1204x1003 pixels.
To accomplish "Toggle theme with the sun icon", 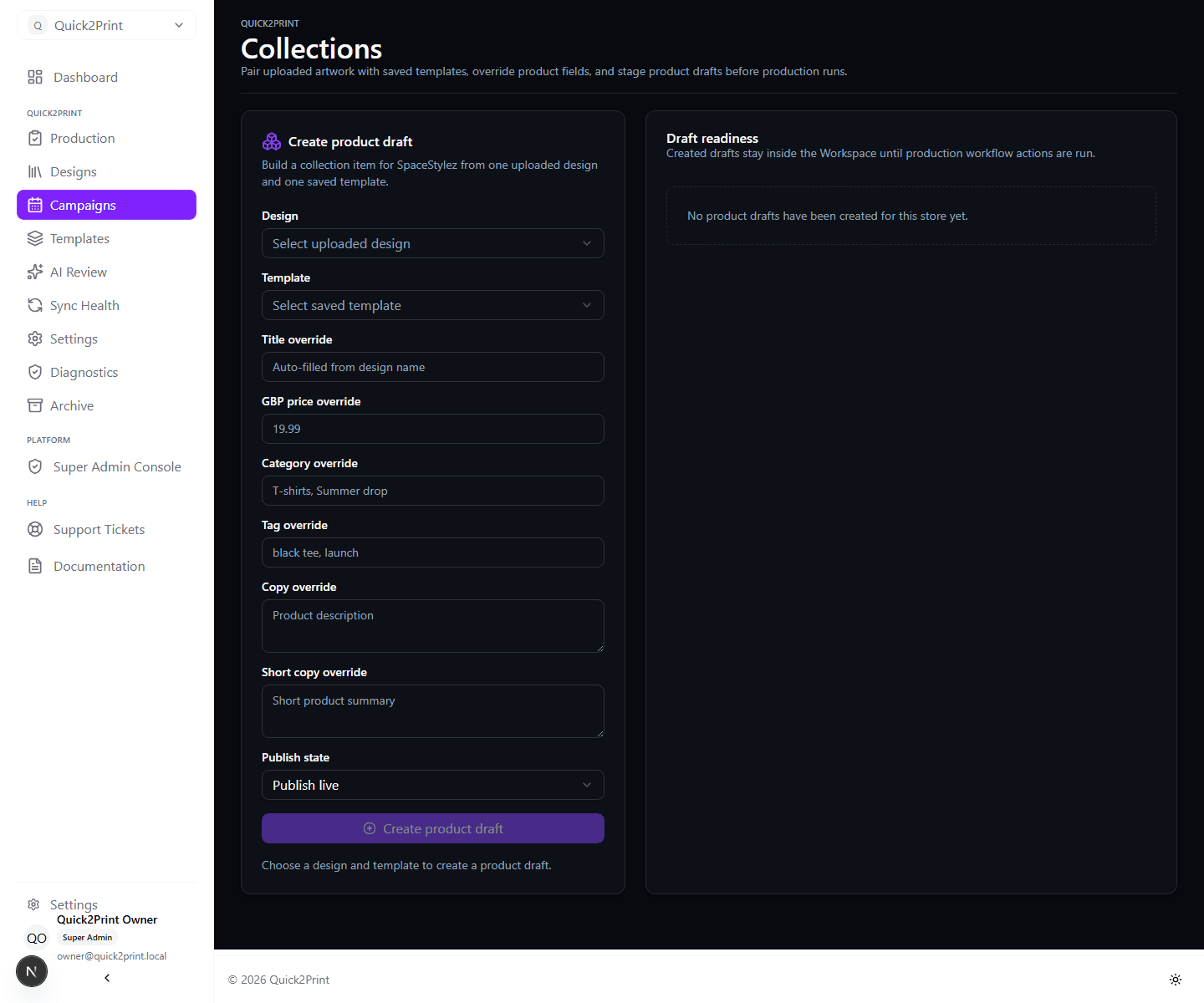I will pos(1176,980).
